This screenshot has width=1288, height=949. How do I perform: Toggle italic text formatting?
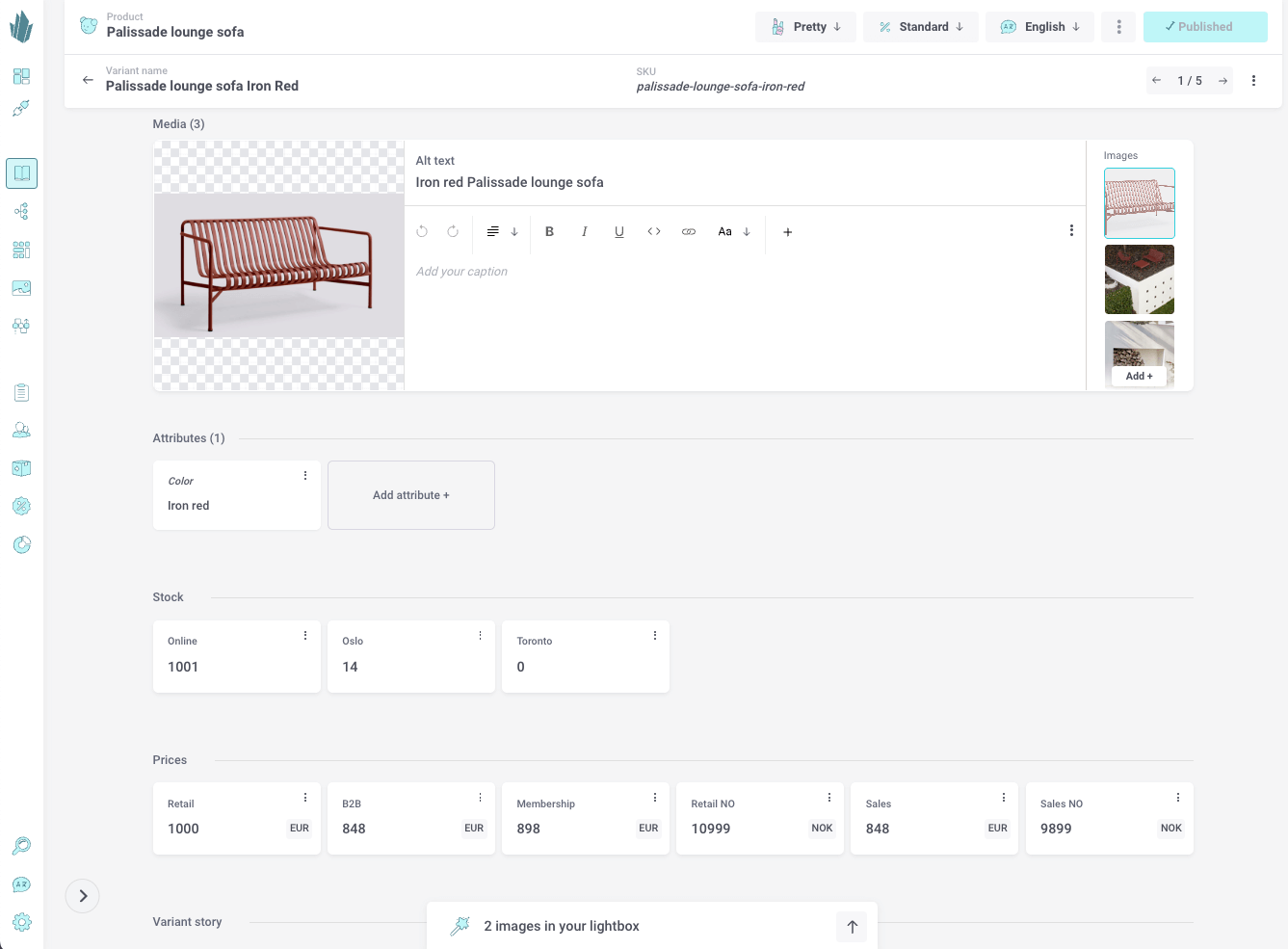(x=584, y=232)
